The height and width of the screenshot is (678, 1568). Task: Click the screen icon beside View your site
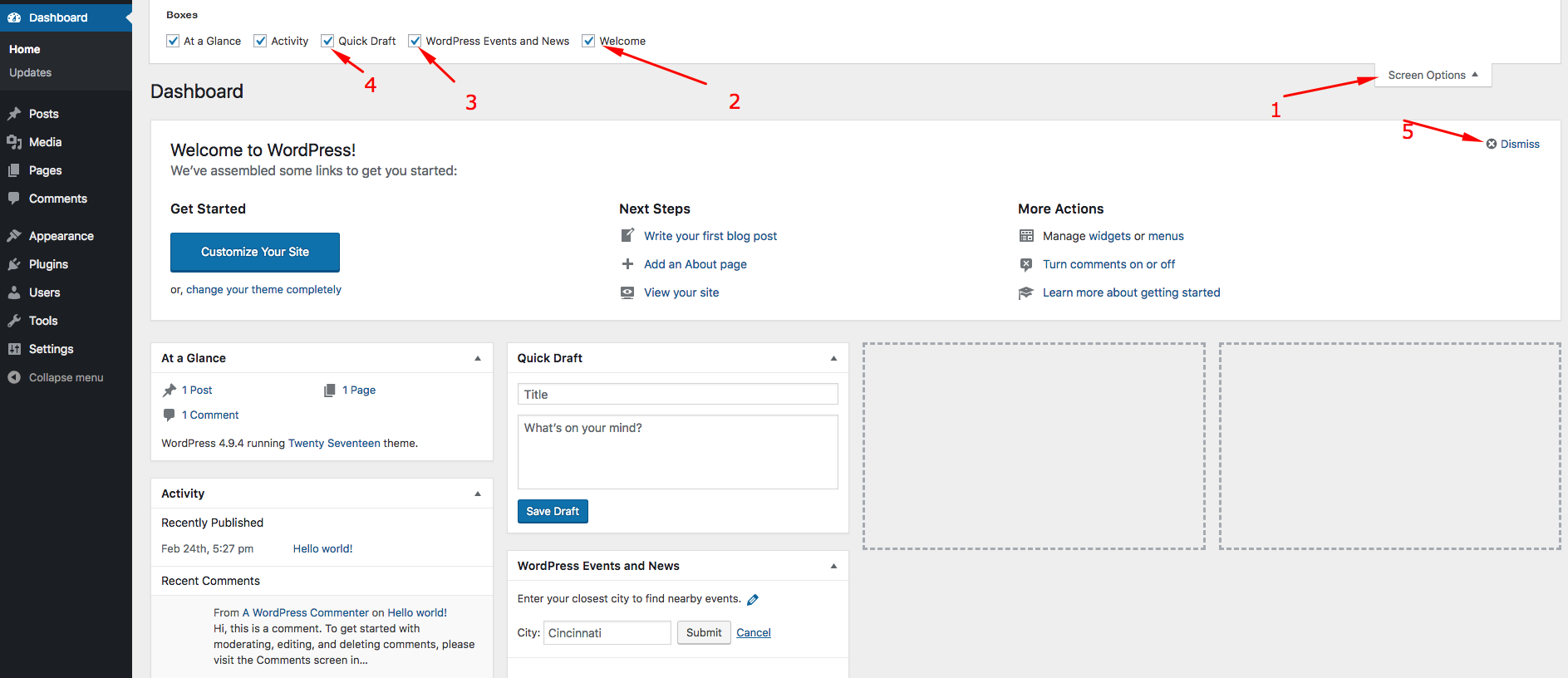point(627,292)
